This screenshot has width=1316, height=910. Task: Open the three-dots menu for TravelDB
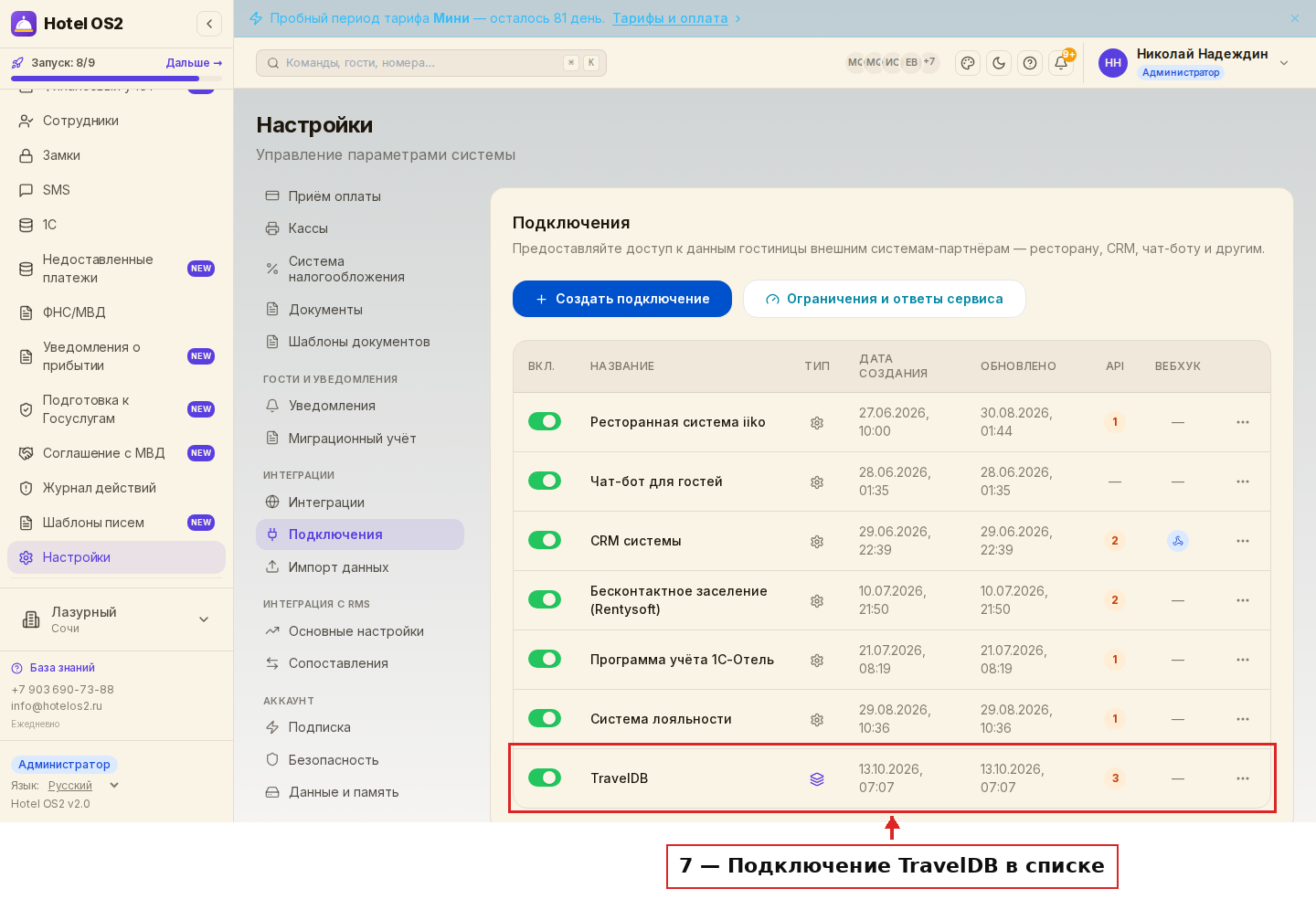(x=1243, y=778)
